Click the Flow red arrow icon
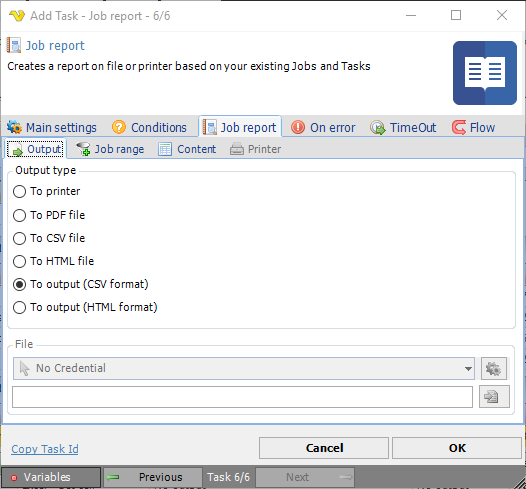 point(459,127)
